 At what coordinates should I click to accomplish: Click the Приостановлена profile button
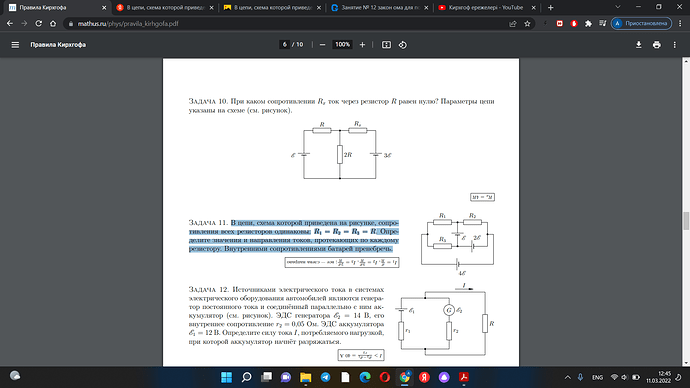click(x=642, y=23)
